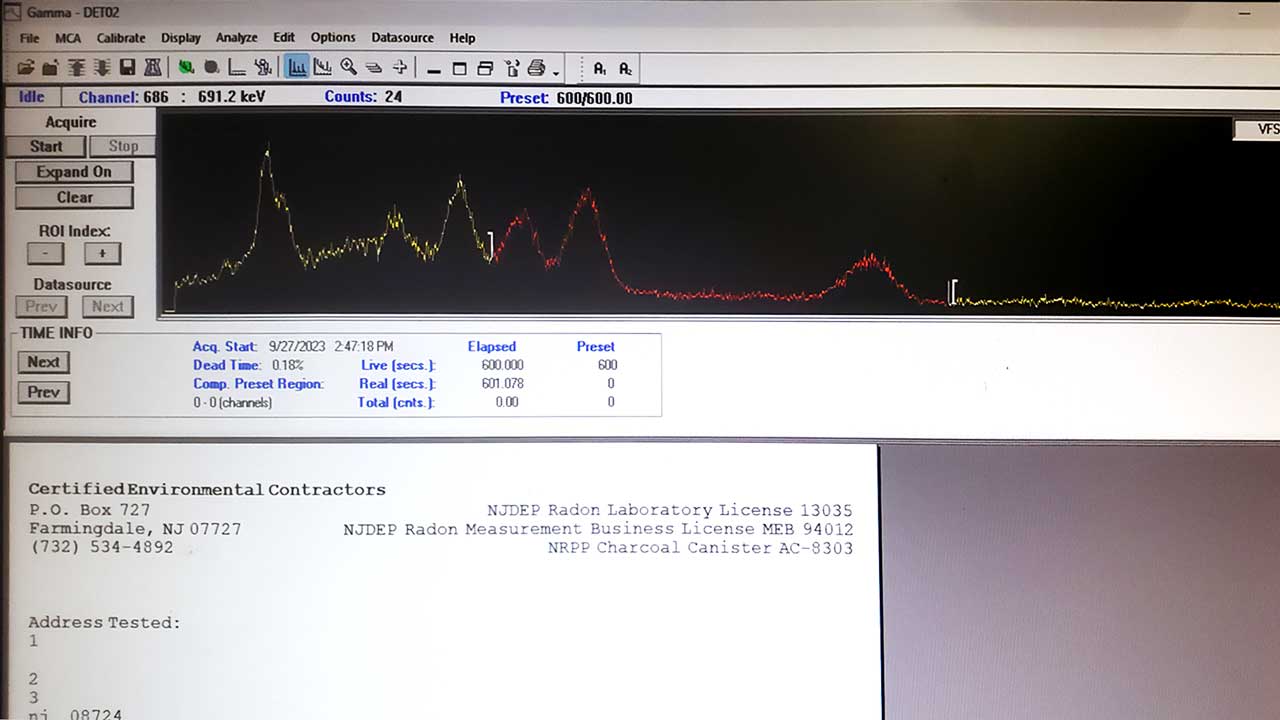
Task: Click the Expand On button
Action: pyautogui.click(x=74, y=172)
